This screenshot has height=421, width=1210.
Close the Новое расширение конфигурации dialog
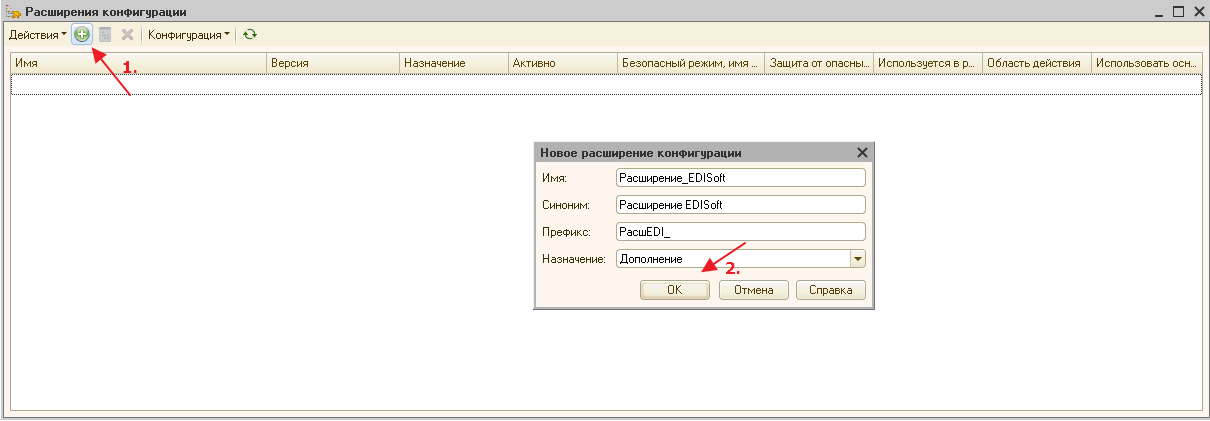point(862,153)
